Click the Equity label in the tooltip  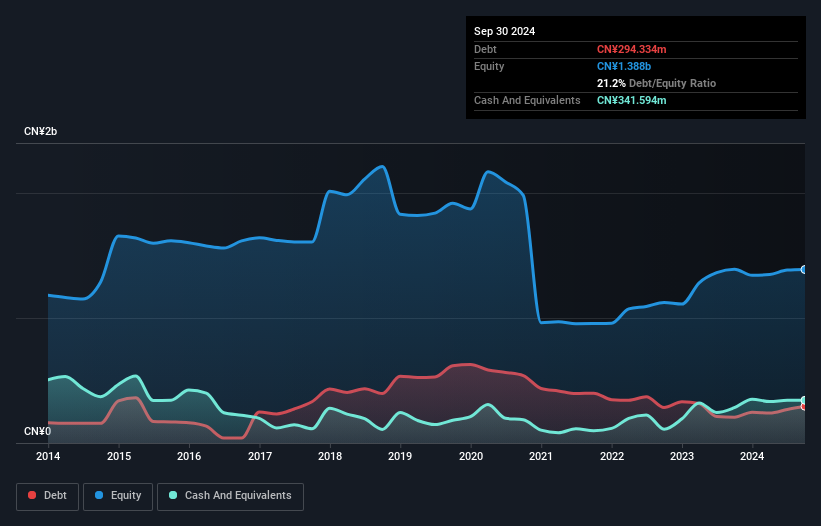point(489,66)
